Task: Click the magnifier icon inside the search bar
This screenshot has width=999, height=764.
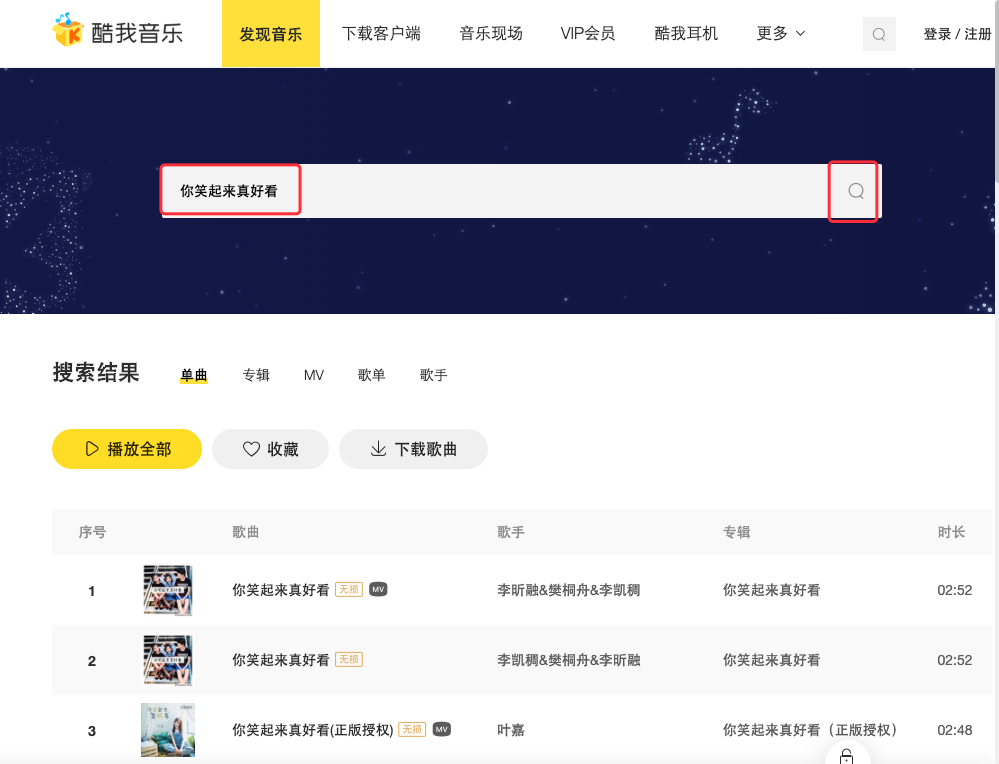Action: [x=855, y=190]
